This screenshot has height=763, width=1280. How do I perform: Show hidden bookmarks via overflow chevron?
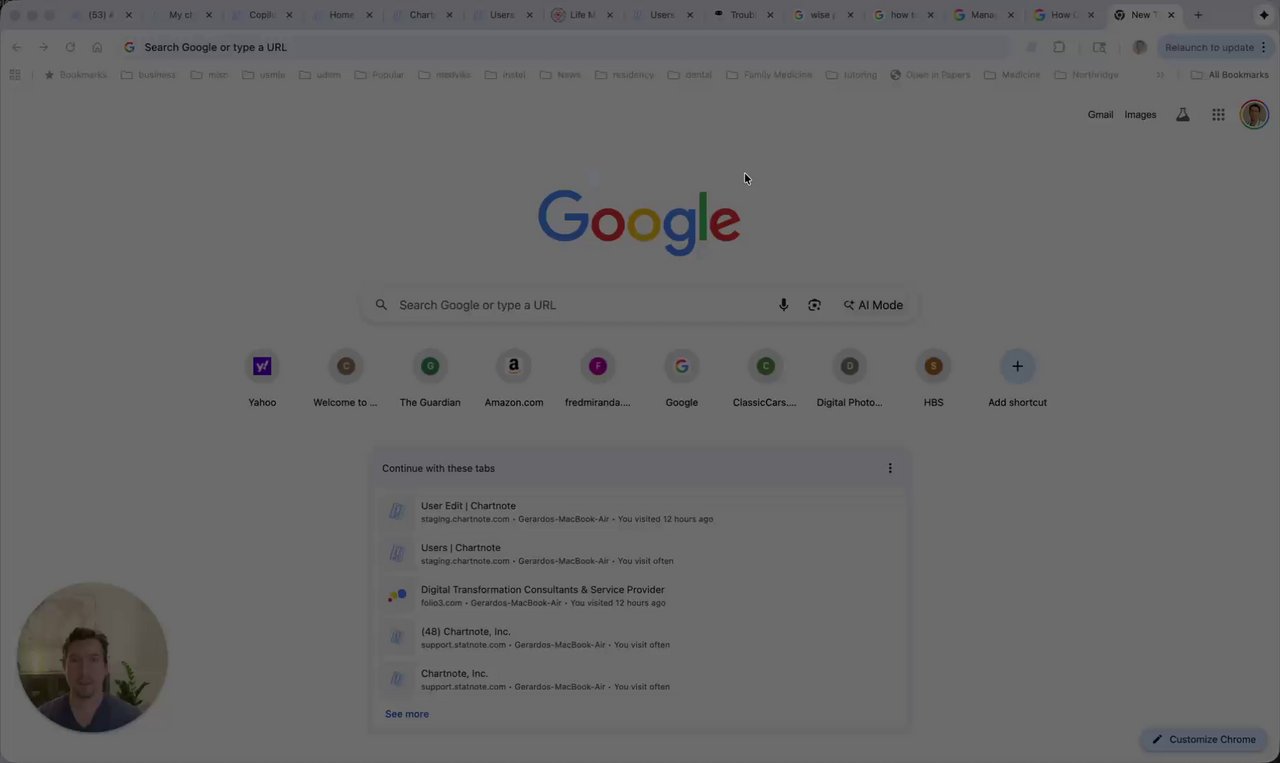pos(1160,75)
